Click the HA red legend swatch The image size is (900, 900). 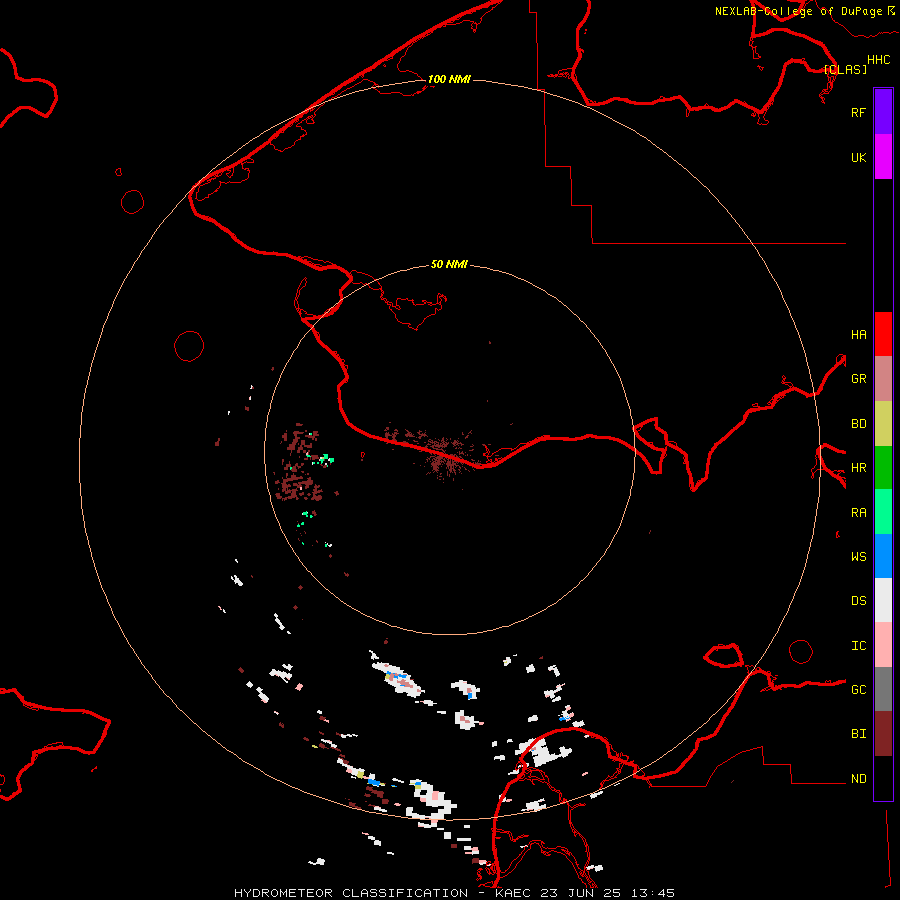click(x=883, y=334)
